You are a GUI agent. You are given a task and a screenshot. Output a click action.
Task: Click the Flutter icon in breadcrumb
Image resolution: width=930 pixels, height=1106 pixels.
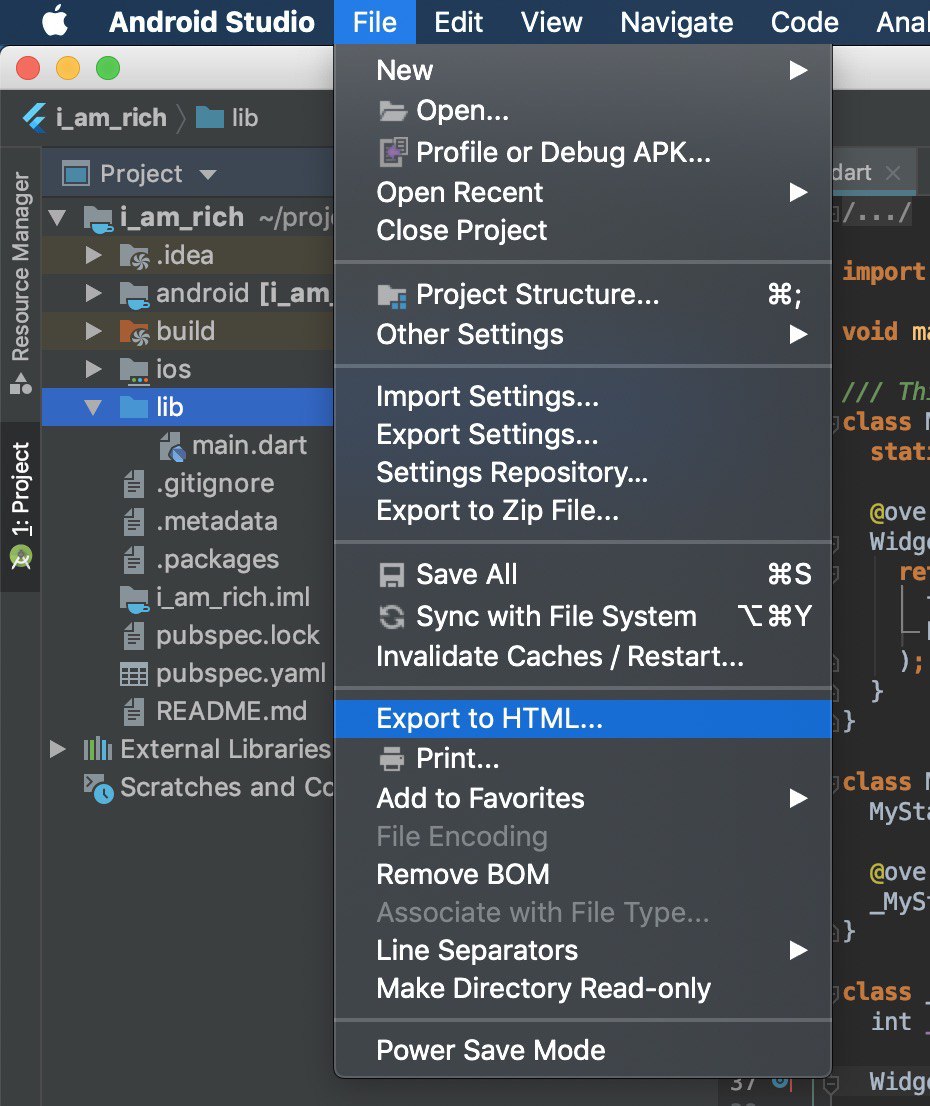(34, 118)
